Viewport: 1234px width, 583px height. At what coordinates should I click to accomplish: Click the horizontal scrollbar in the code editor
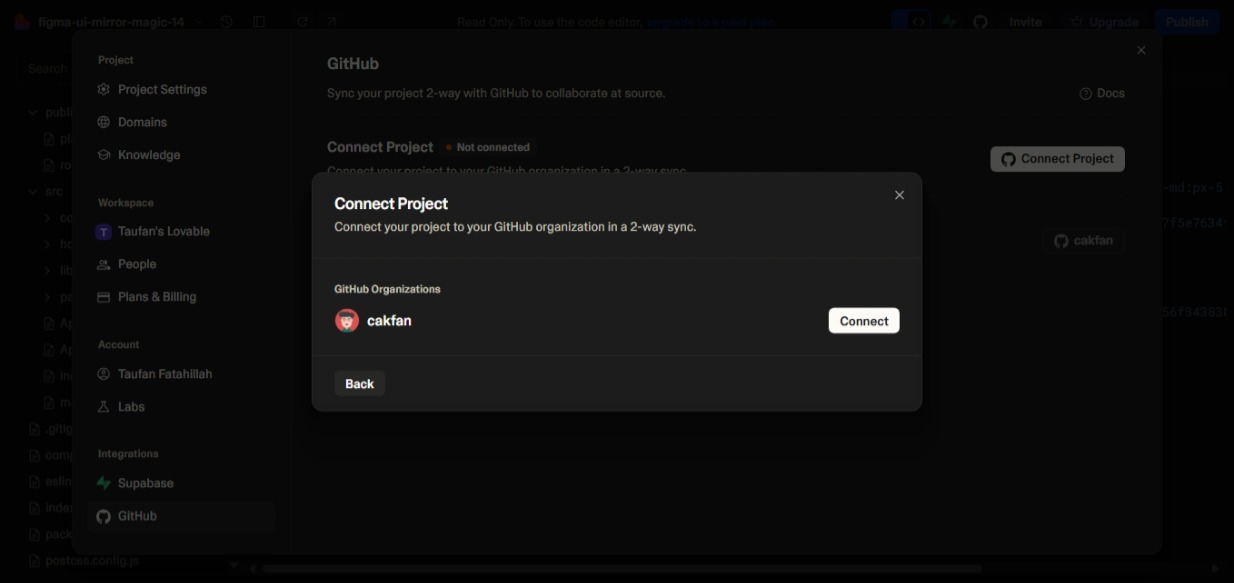[x=621, y=568]
